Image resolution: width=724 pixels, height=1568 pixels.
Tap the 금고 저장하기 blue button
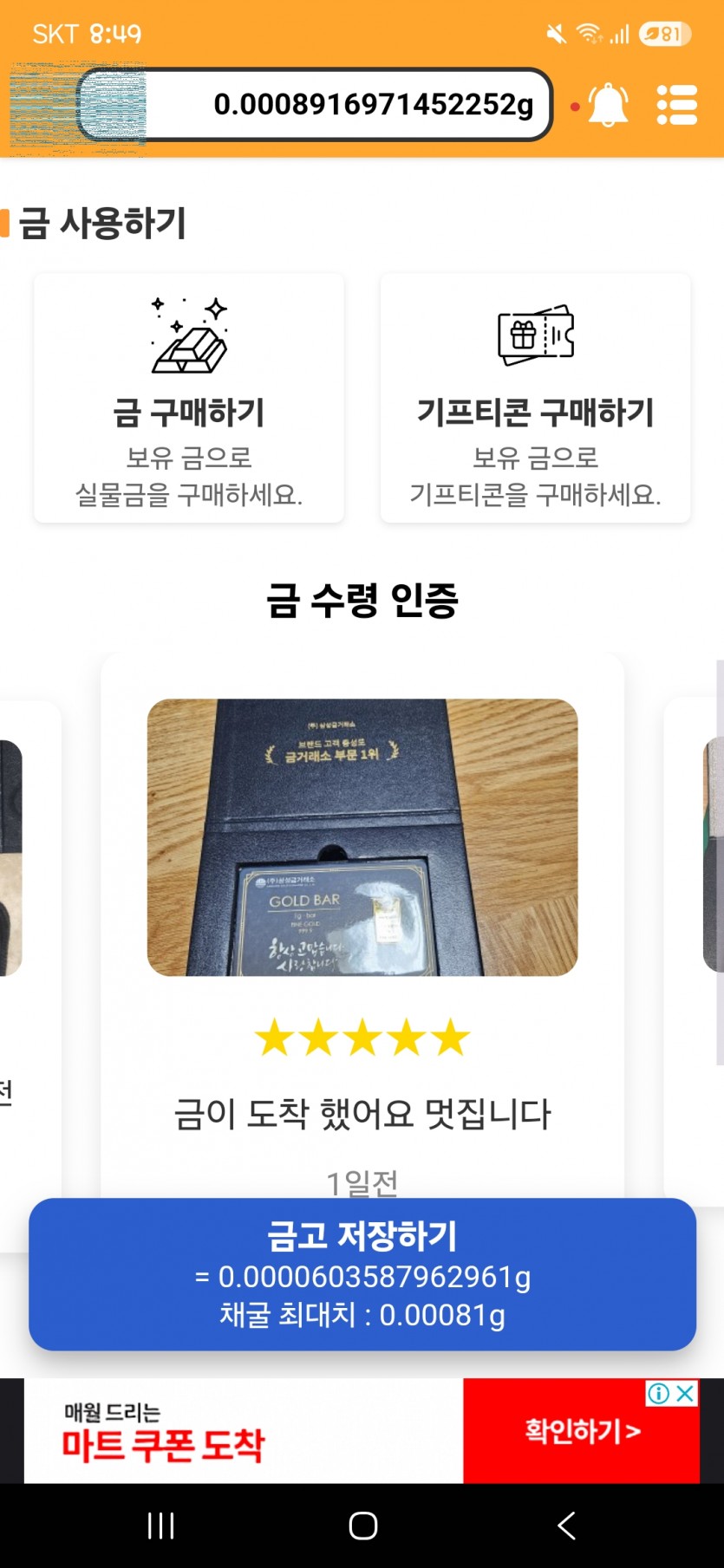(362, 1274)
